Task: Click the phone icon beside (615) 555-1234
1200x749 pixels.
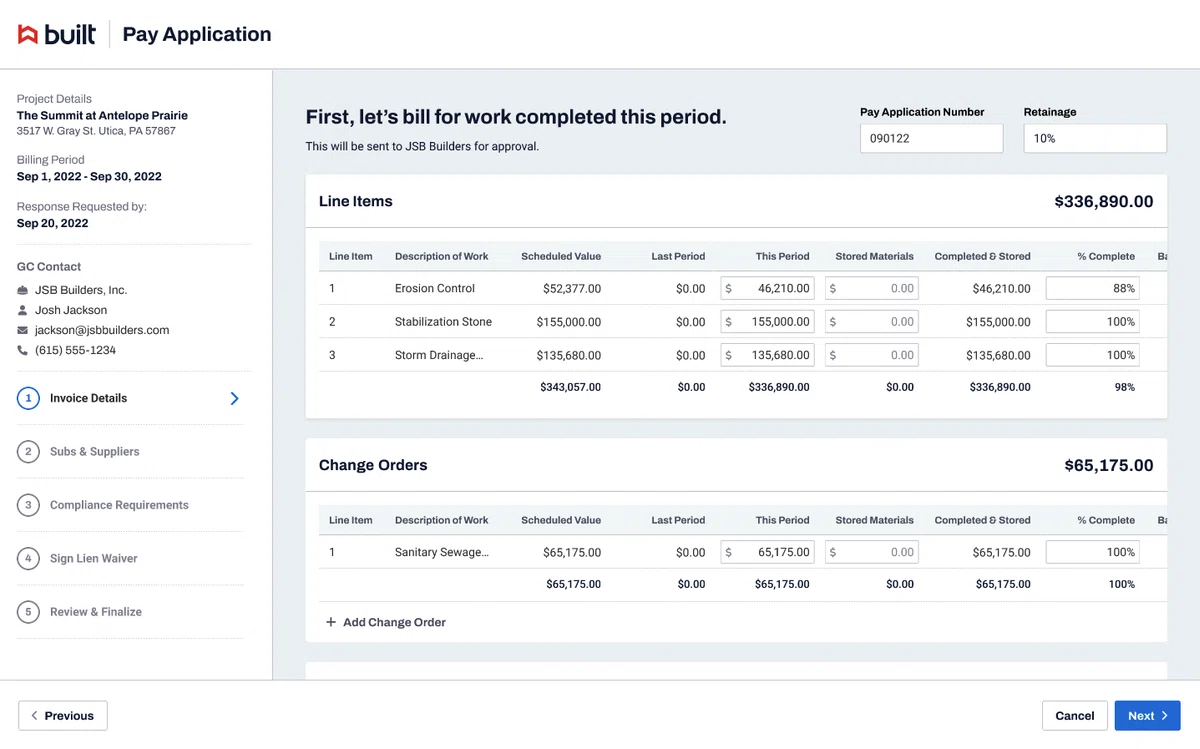Action: [x=23, y=350]
